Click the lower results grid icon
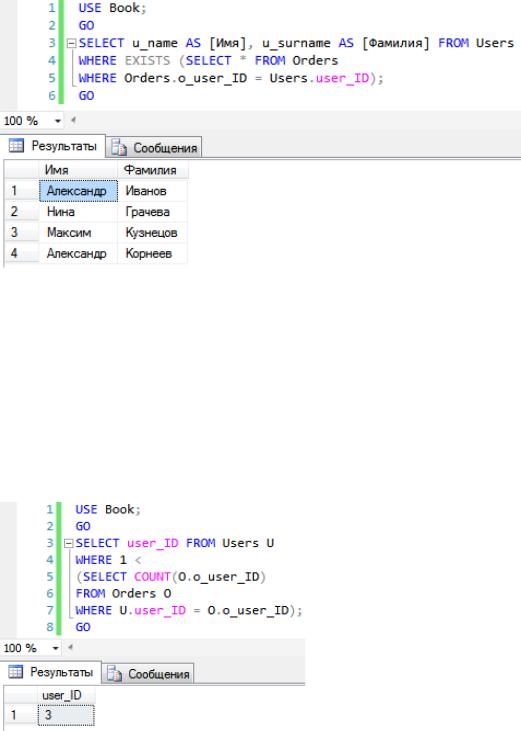This screenshot has width=521, height=731. pos(15,672)
